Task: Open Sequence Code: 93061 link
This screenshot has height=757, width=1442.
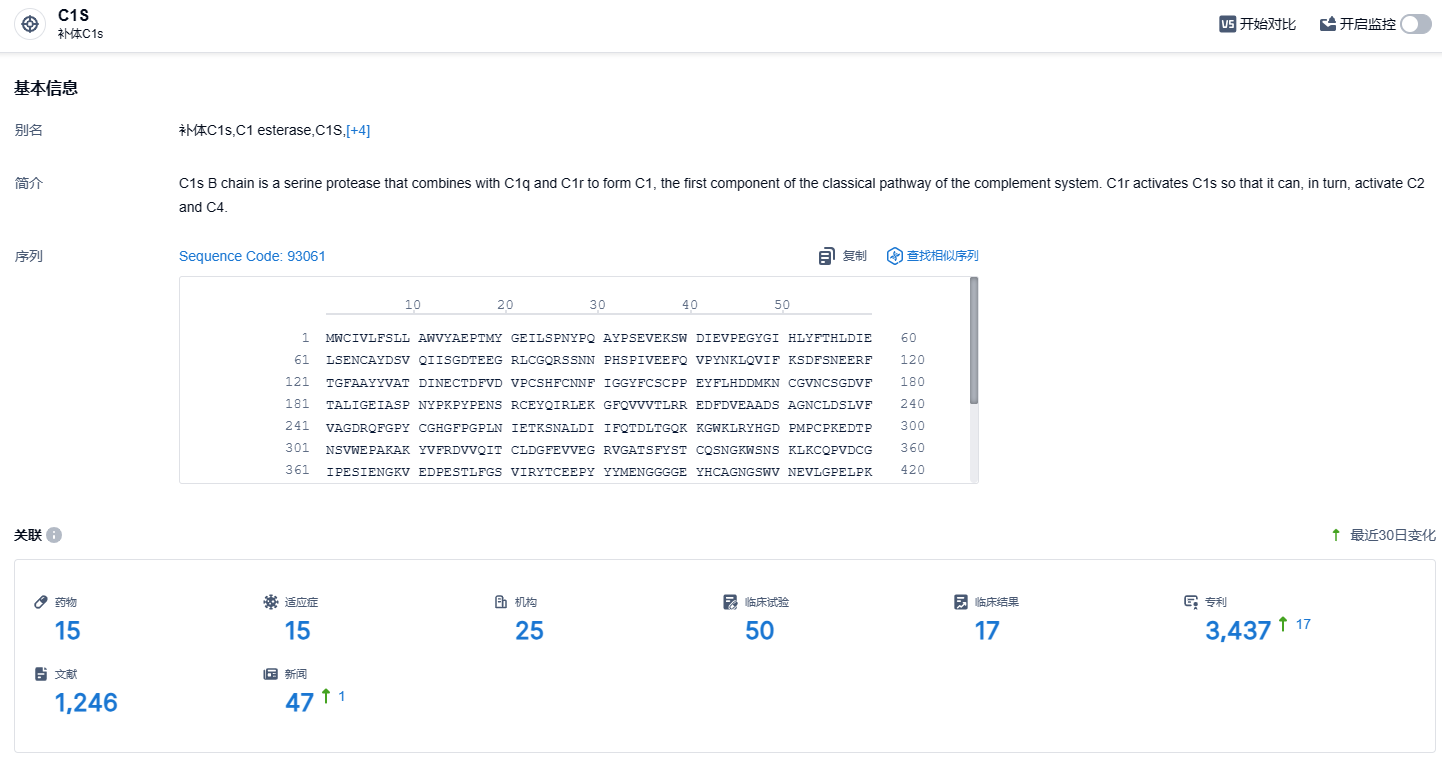Action: [252, 256]
